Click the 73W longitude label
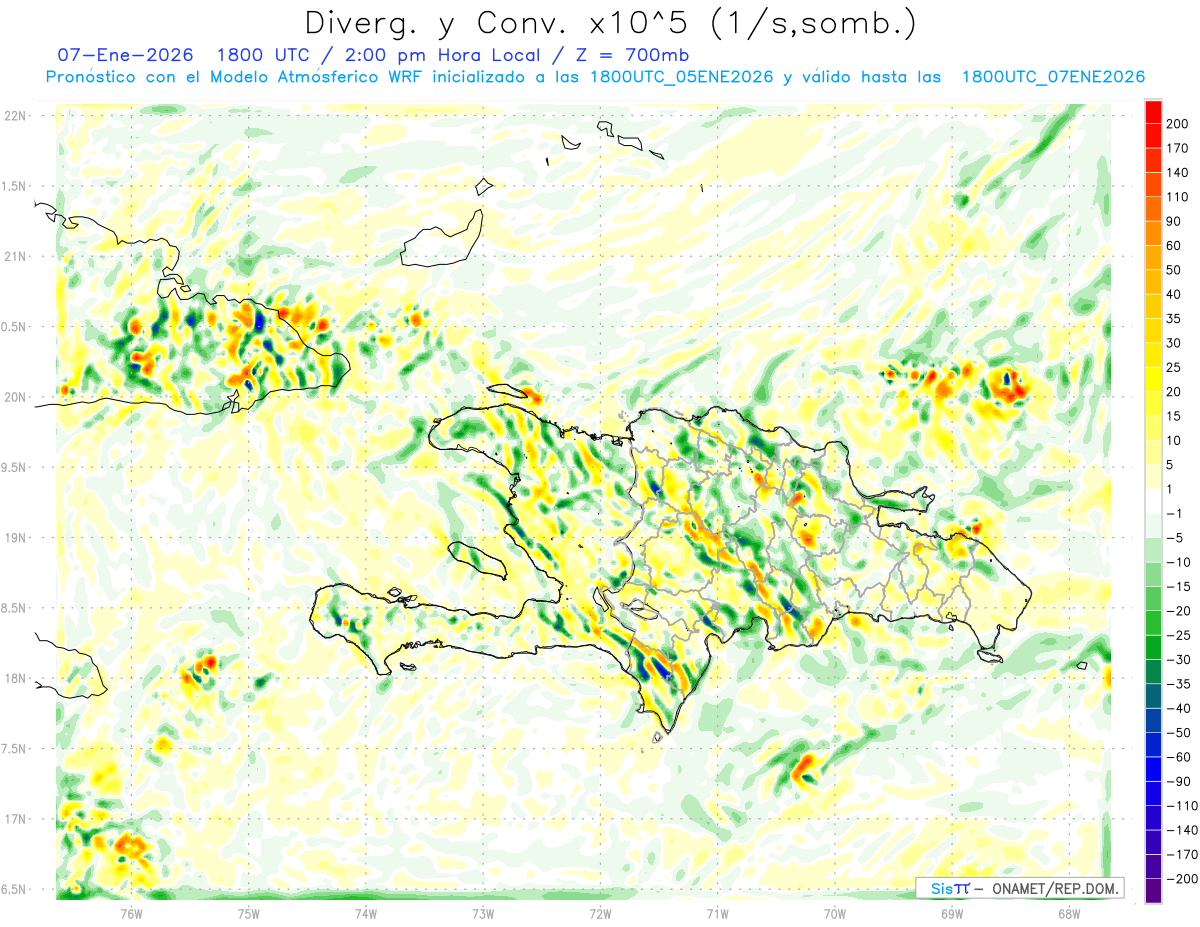 point(483,914)
